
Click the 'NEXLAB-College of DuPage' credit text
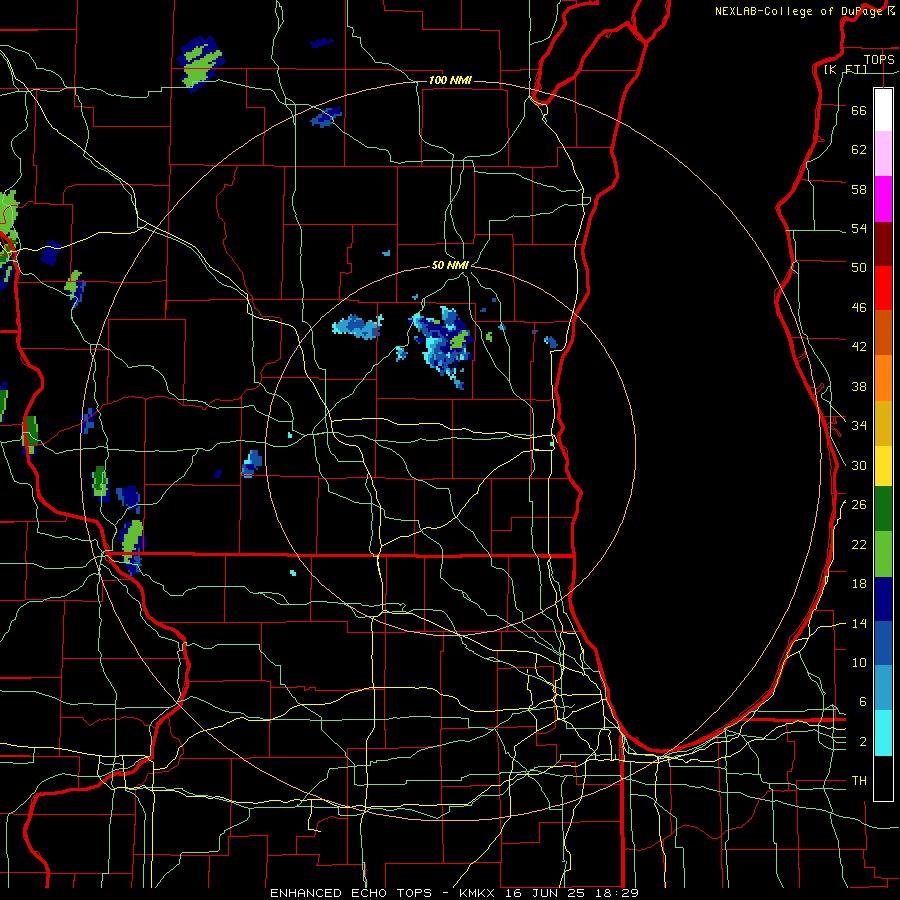click(x=800, y=11)
